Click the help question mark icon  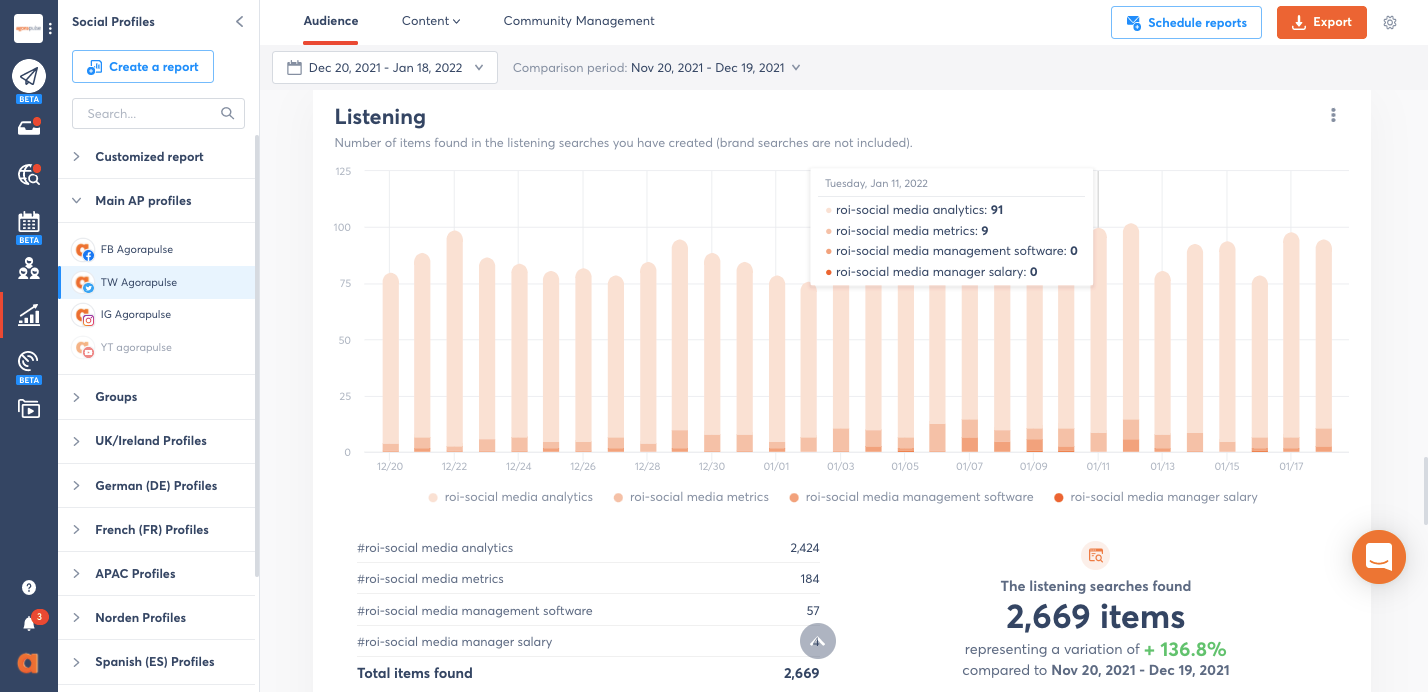coord(29,588)
